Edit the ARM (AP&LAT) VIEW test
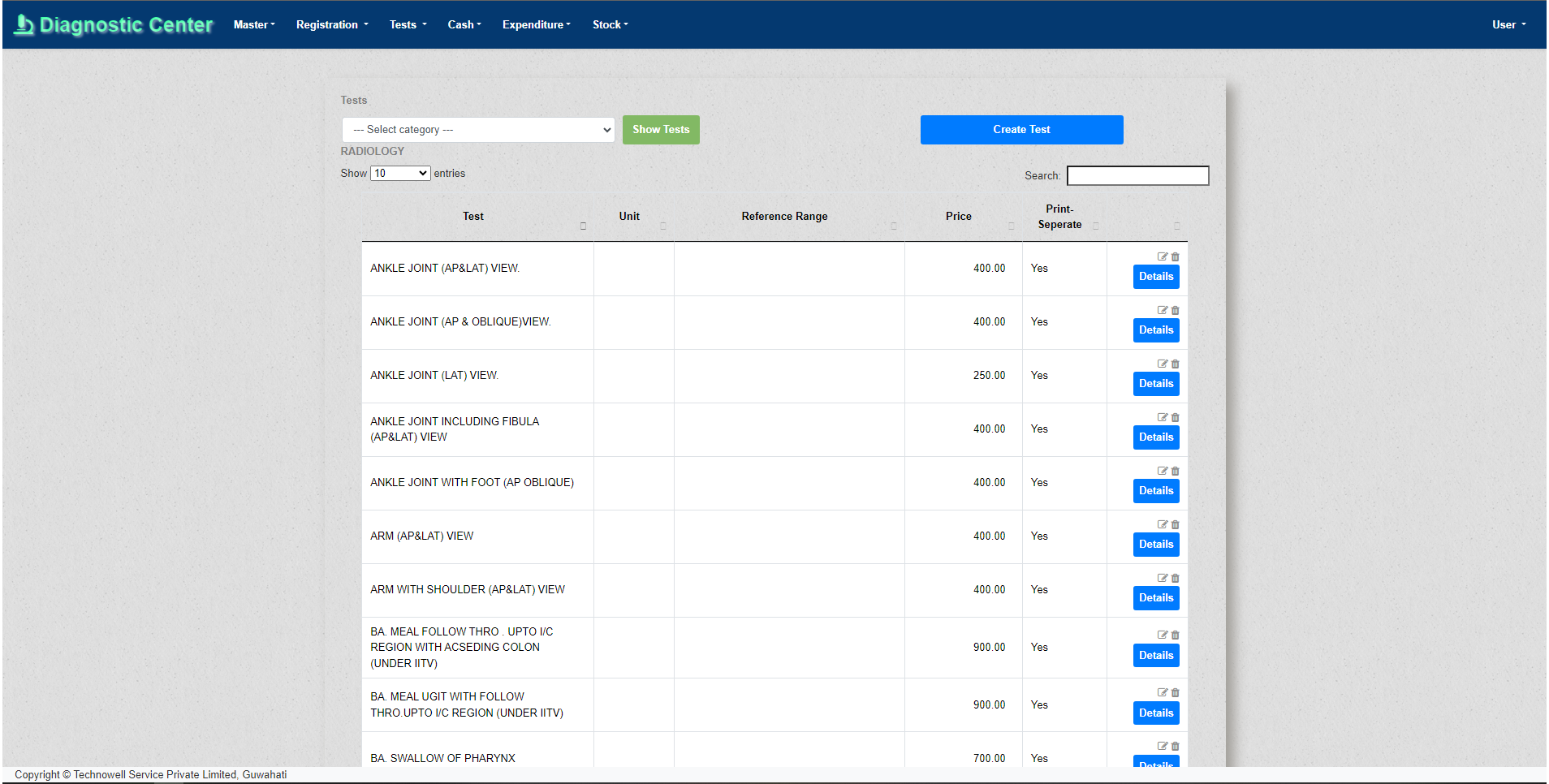The image size is (1549, 784). [x=1163, y=524]
